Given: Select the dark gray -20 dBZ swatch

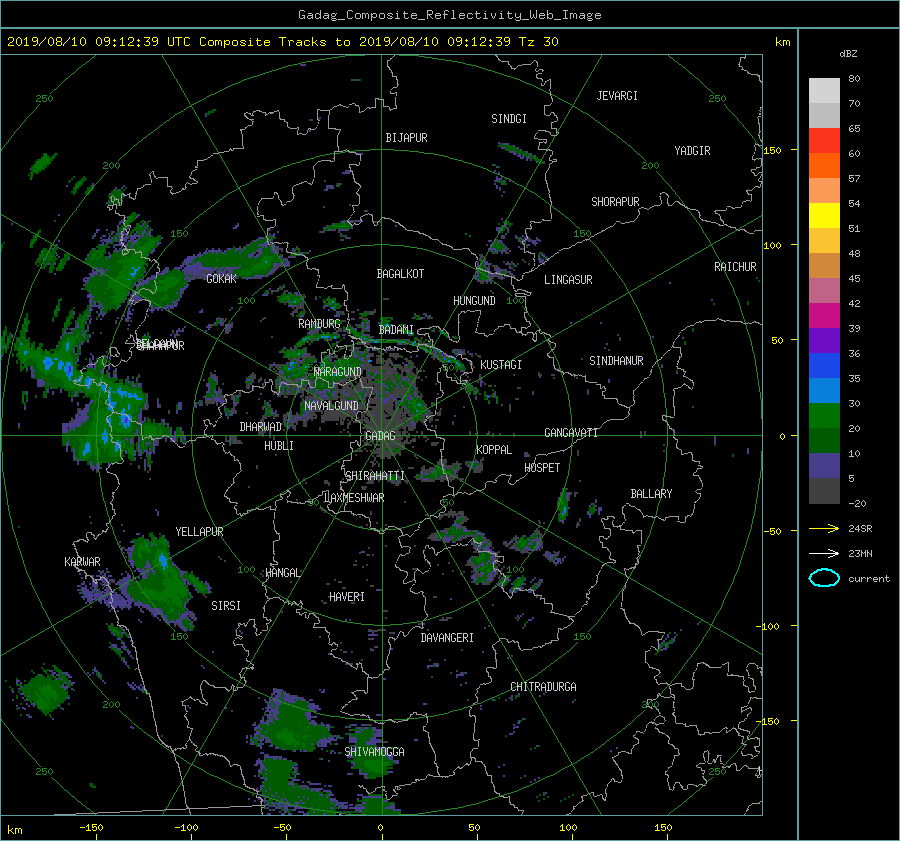Looking at the screenshot, I should coord(824,491).
